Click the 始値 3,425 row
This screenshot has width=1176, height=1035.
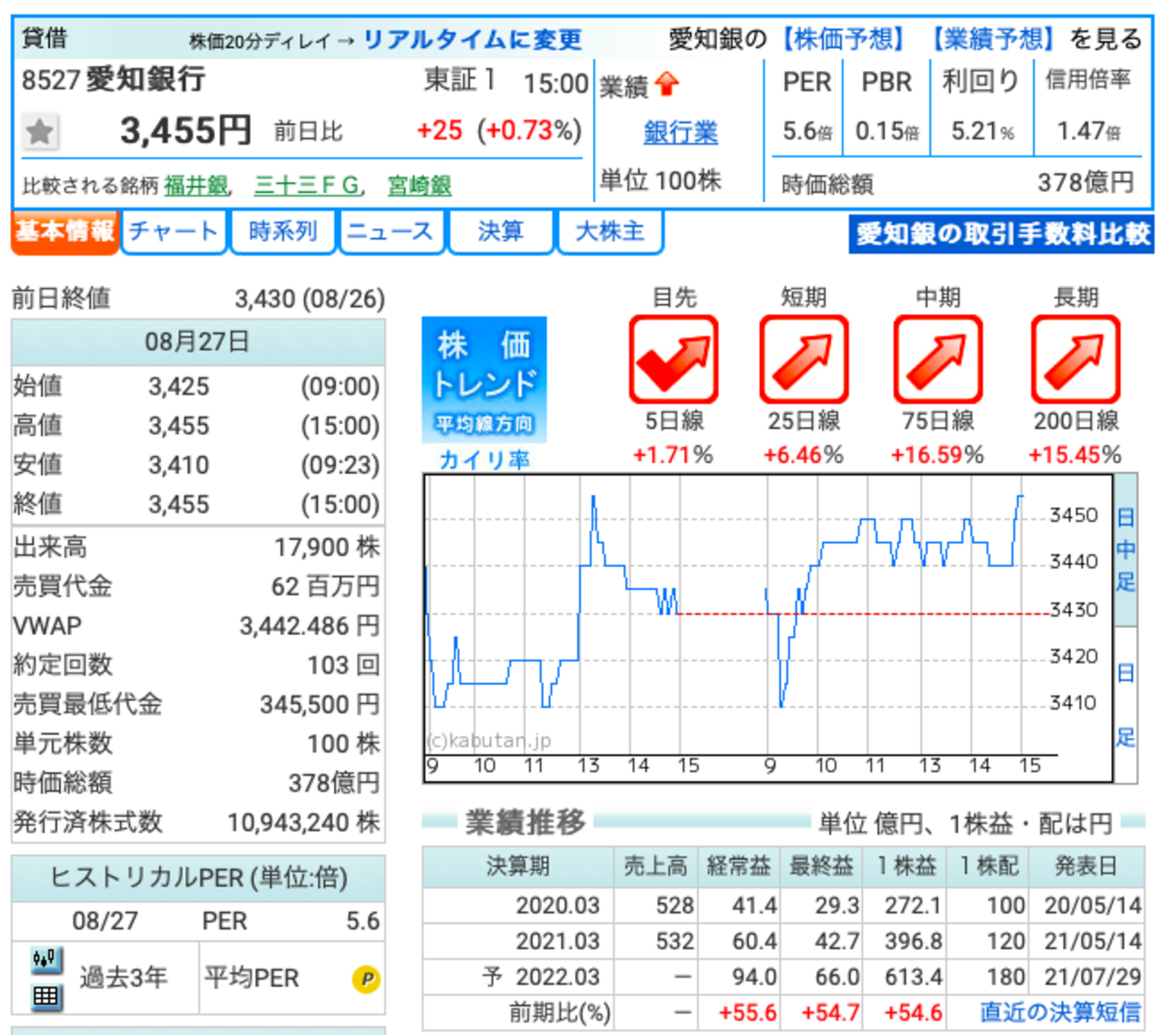[x=197, y=386]
